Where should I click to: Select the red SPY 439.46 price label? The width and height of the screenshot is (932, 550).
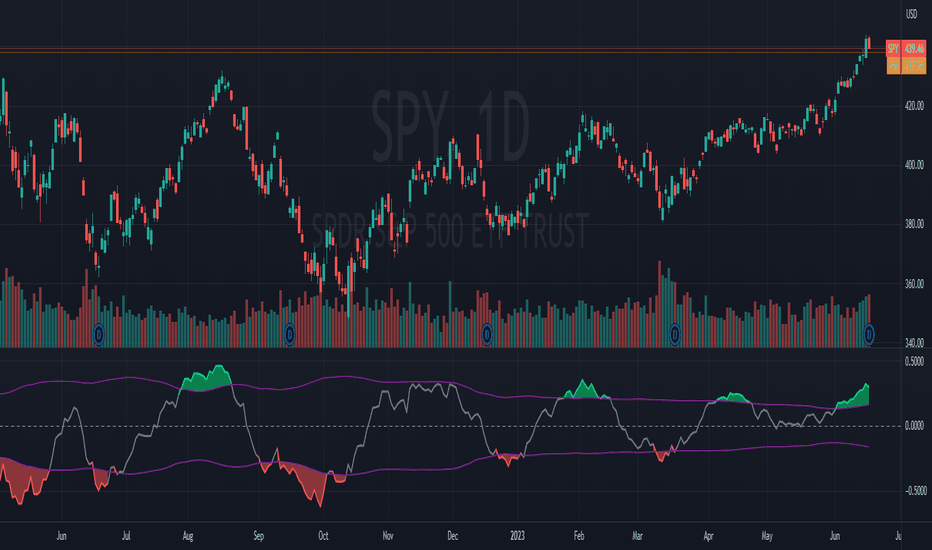click(x=906, y=49)
